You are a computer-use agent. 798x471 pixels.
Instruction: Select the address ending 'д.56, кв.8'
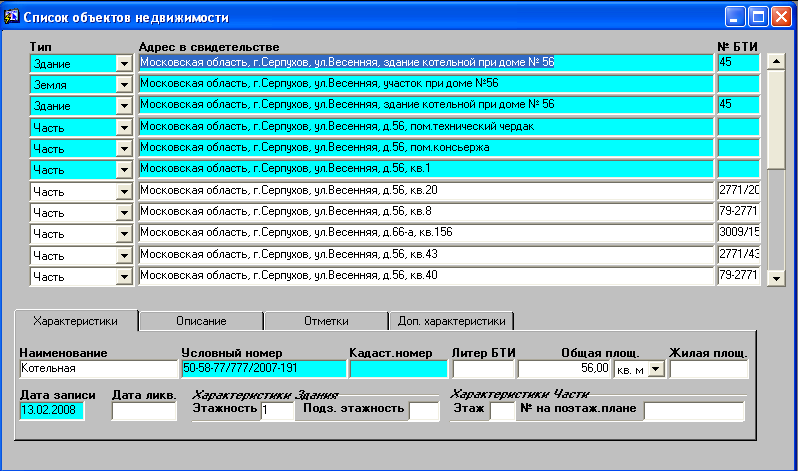(x=426, y=211)
